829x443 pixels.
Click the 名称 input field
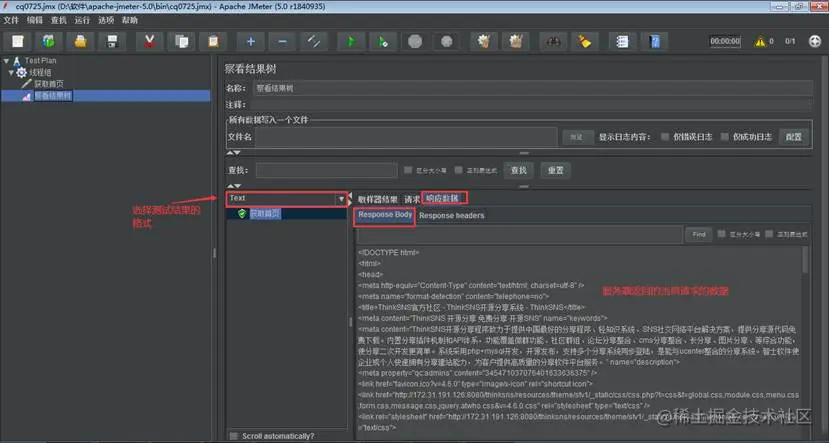533,88
